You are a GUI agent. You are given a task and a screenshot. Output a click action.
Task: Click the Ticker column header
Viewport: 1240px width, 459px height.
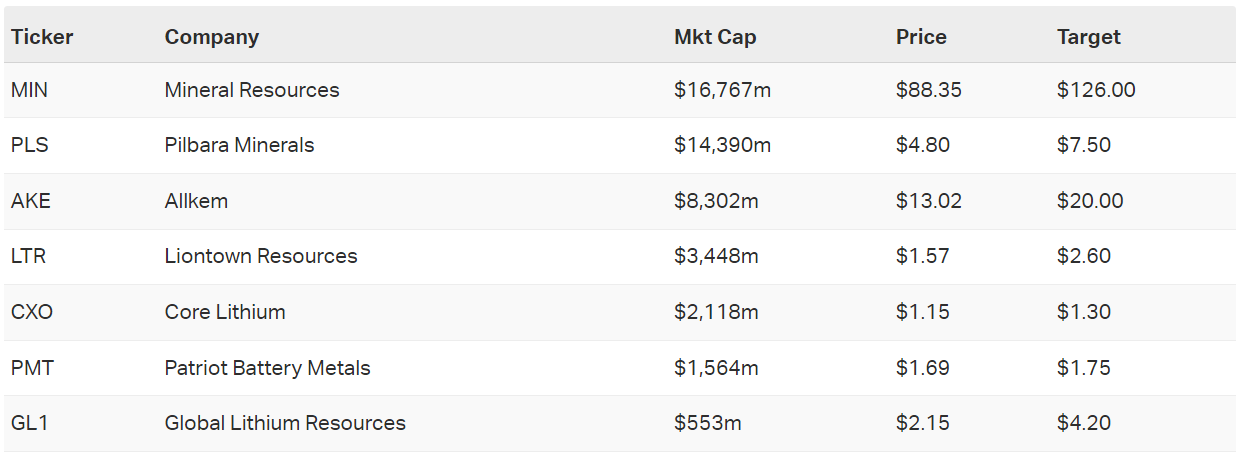tap(42, 37)
